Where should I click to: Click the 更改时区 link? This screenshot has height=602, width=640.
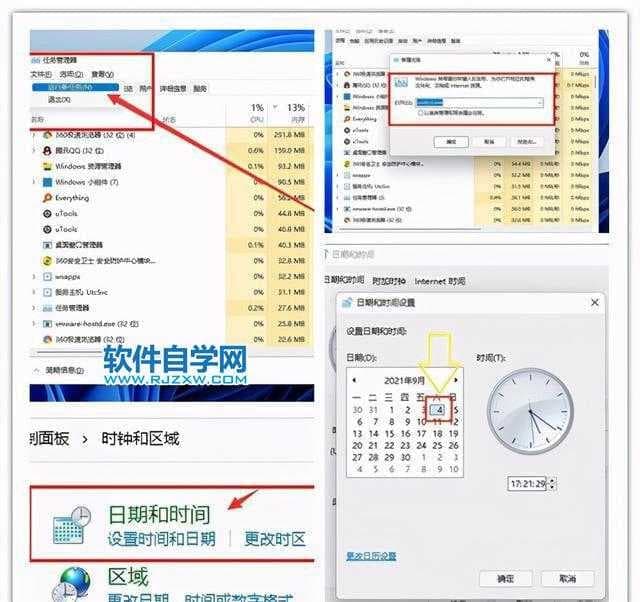pyautogui.click(x=275, y=539)
